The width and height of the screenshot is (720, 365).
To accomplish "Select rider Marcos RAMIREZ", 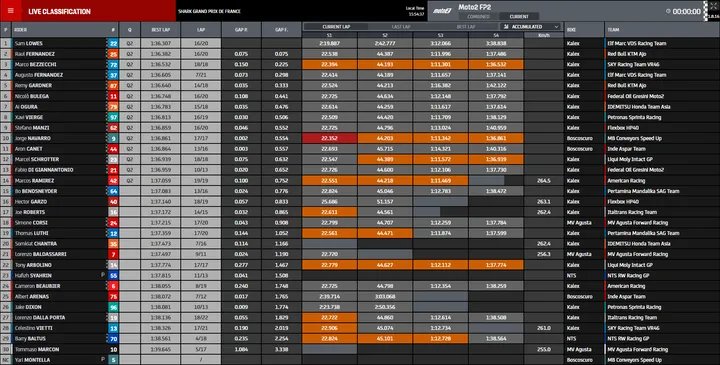I will [x=34, y=181].
